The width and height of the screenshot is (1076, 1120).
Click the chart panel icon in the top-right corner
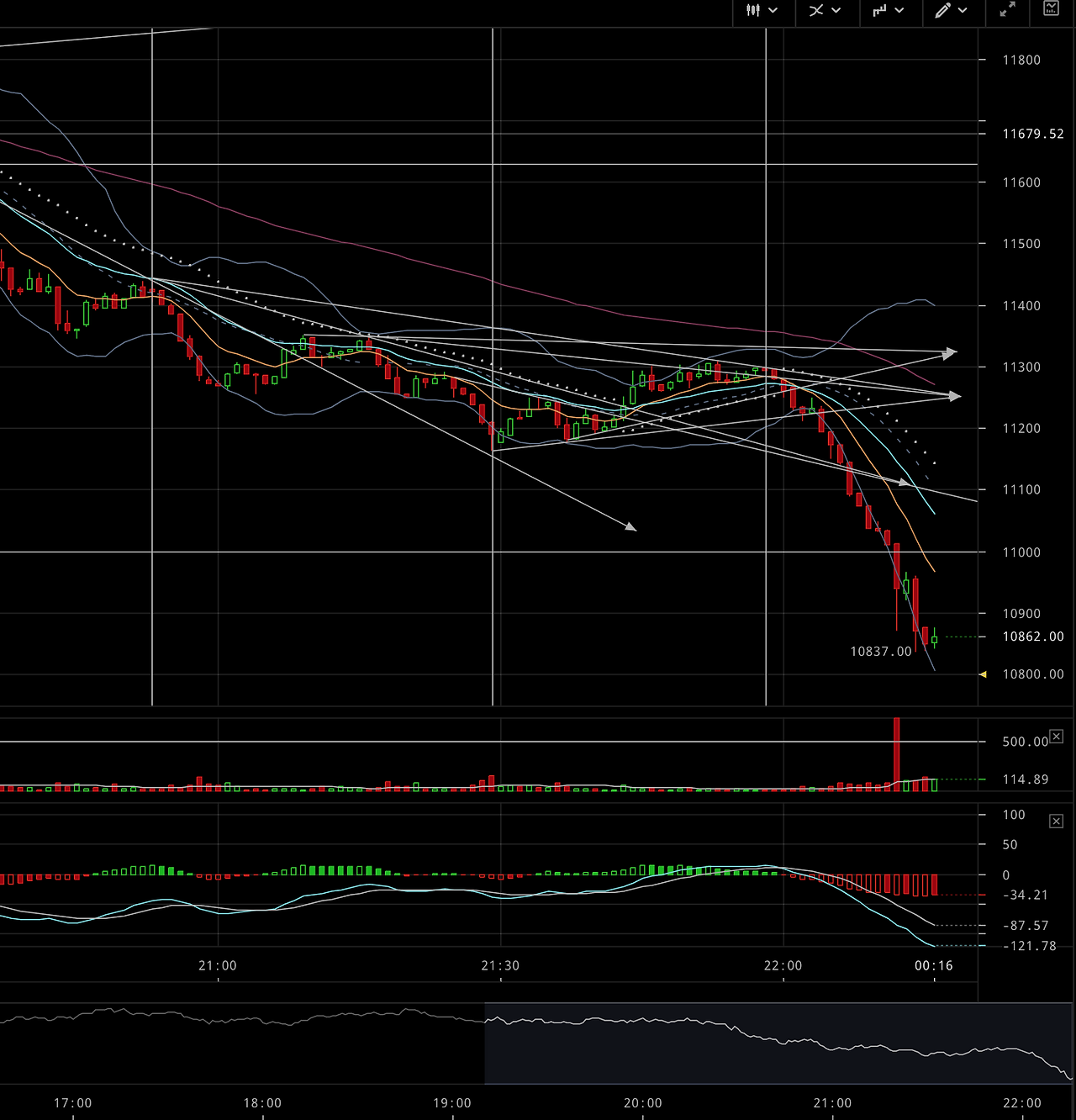pos(1052,9)
